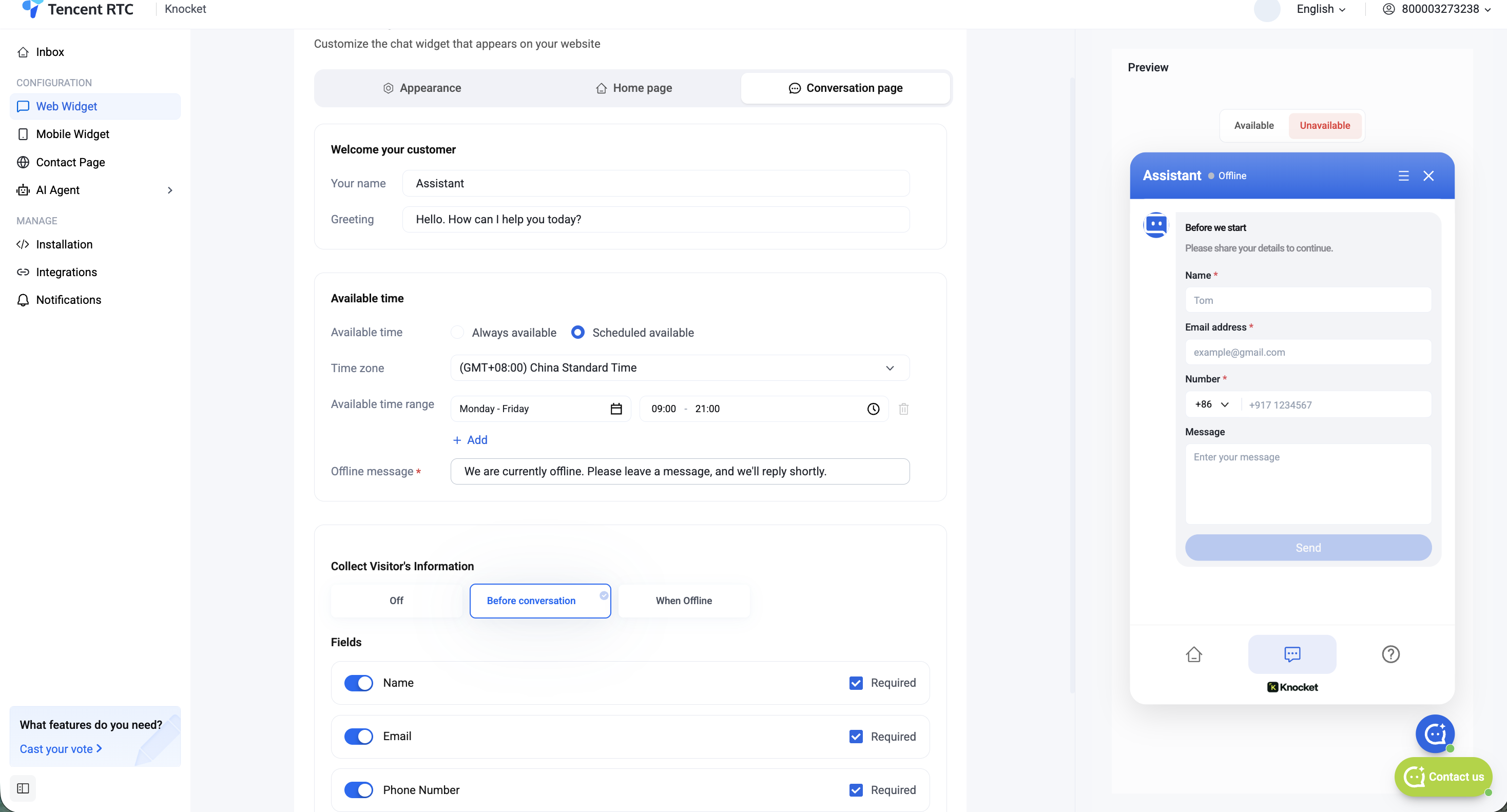Select Always available radio option
The image size is (1507, 812).
point(457,332)
